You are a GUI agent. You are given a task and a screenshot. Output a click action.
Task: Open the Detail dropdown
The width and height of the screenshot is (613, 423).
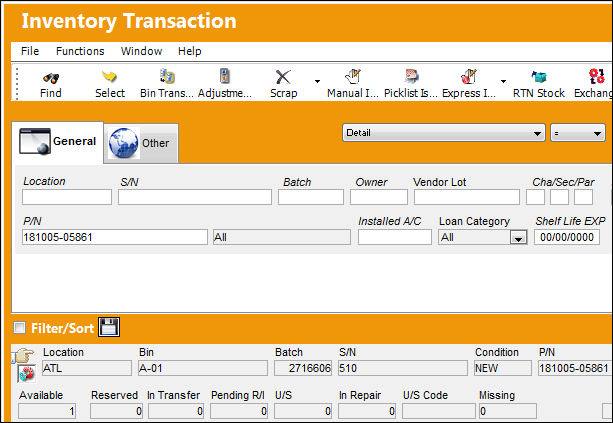coord(443,133)
